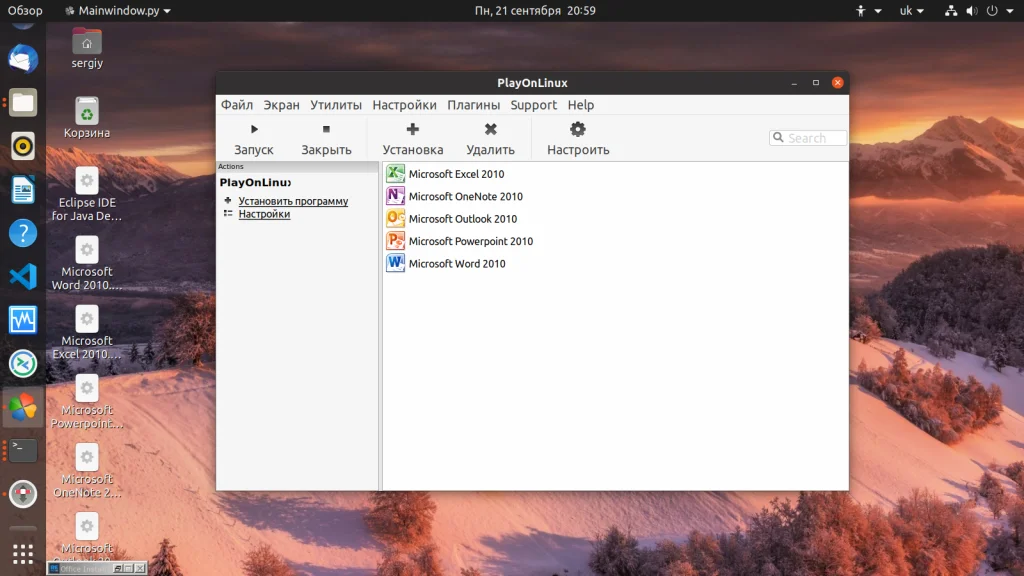Open Microsoft Word 2010 desktop shortcut
The height and width of the screenshot is (576, 1024).
click(87, 264)
